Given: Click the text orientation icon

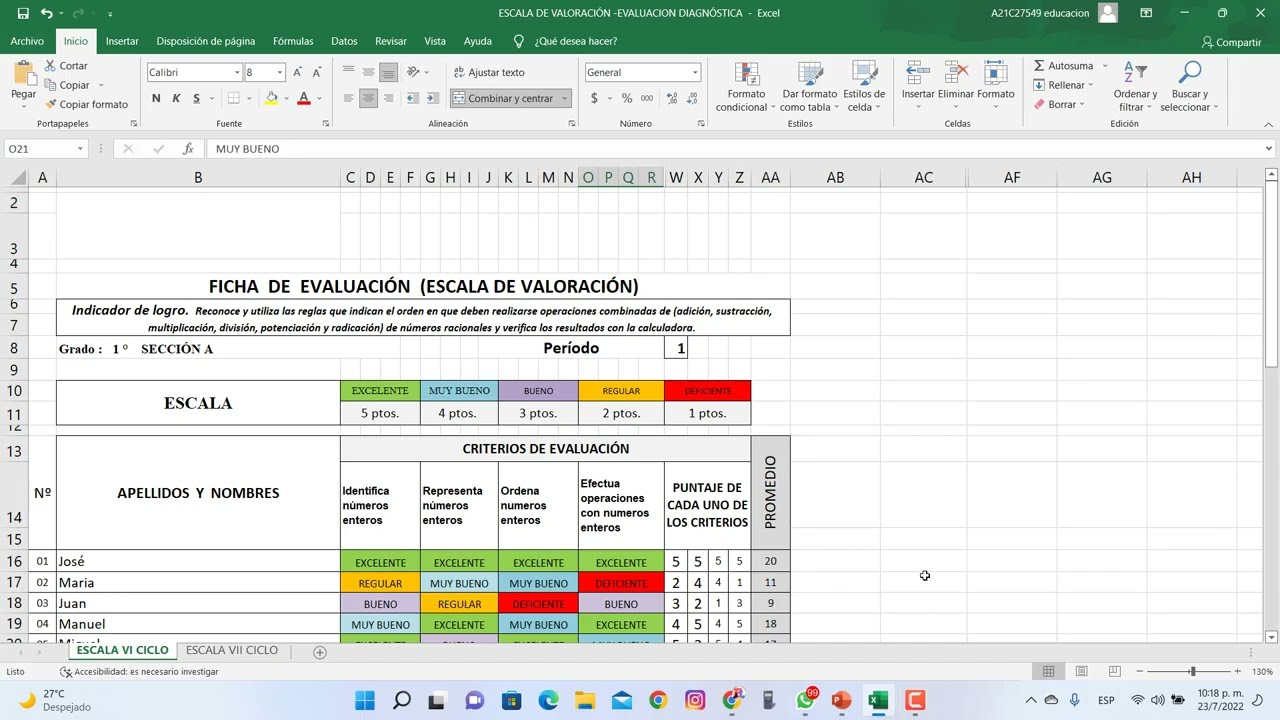Looking at the screenshot, I should pos(413,72).
